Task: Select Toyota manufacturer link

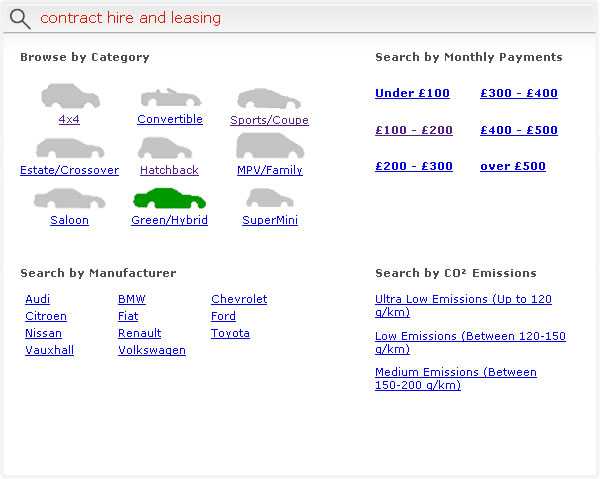Action: [x=230, y=333]
